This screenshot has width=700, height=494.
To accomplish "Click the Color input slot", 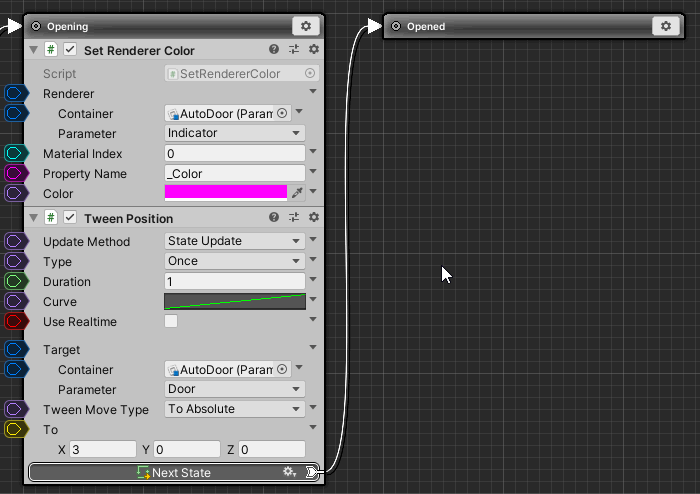I will 16,193.
